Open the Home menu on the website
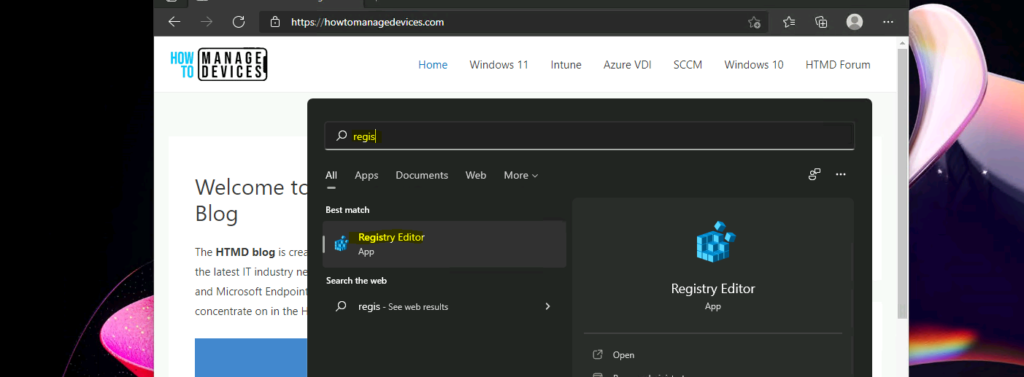Viewport: 1024px width, 377px height. pyautogui.click(x=433, y=65)
